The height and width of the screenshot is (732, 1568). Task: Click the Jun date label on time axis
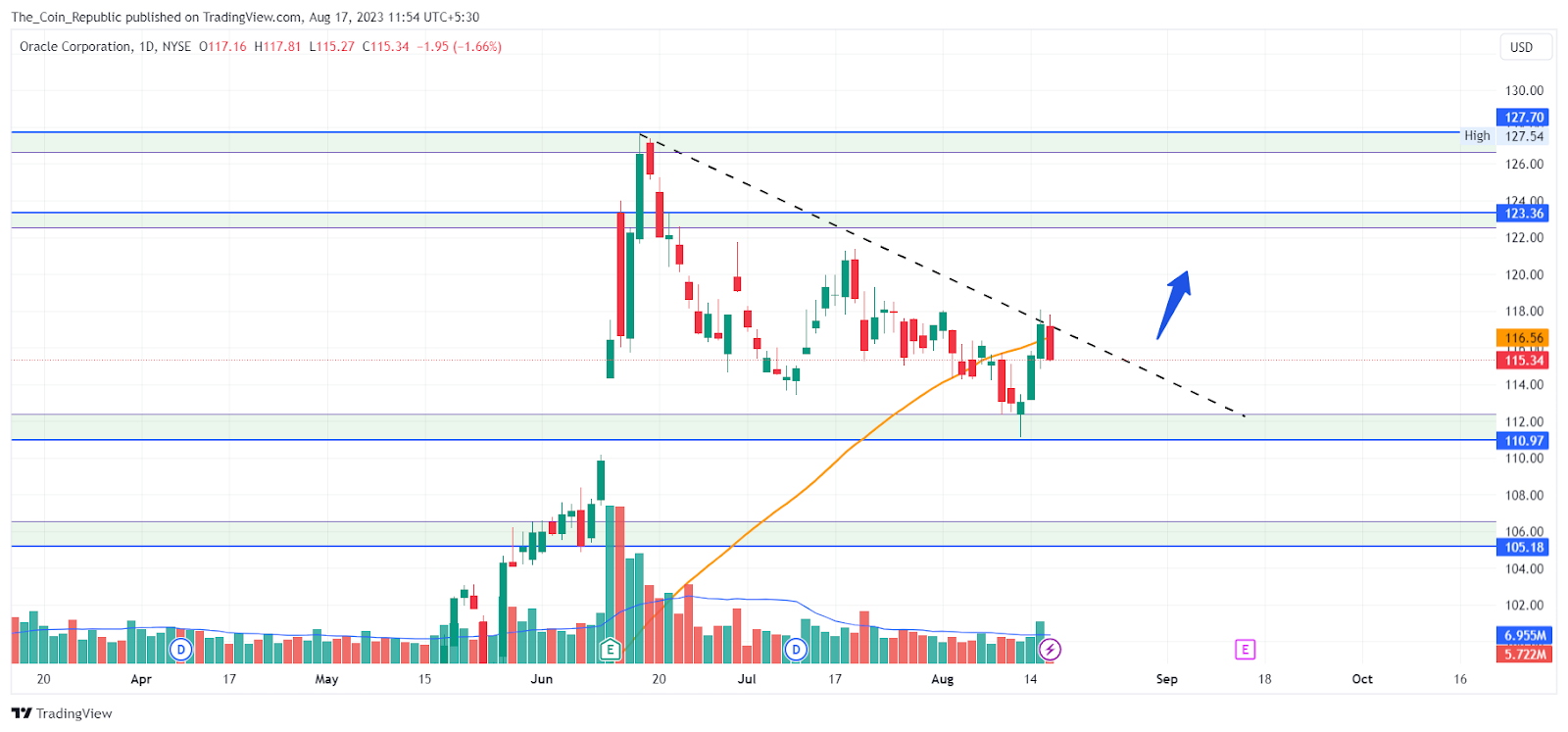(x=541, y=679)
